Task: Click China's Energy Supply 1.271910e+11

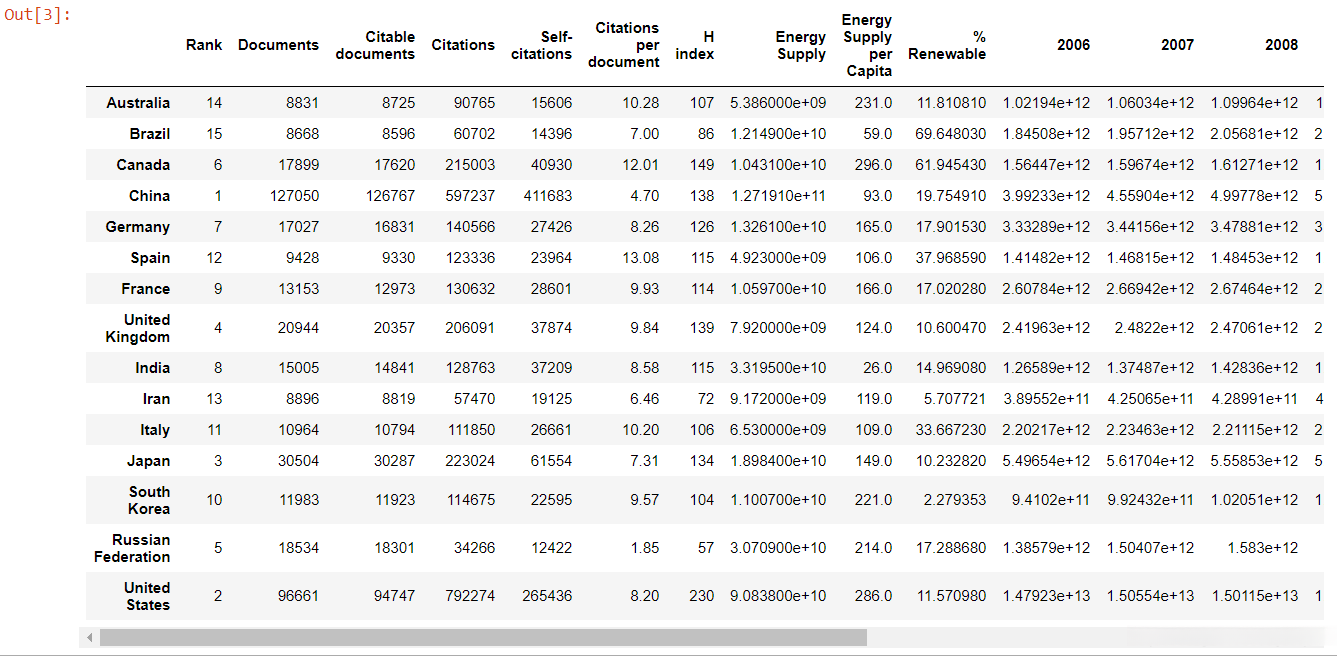Action: point(778,196)
